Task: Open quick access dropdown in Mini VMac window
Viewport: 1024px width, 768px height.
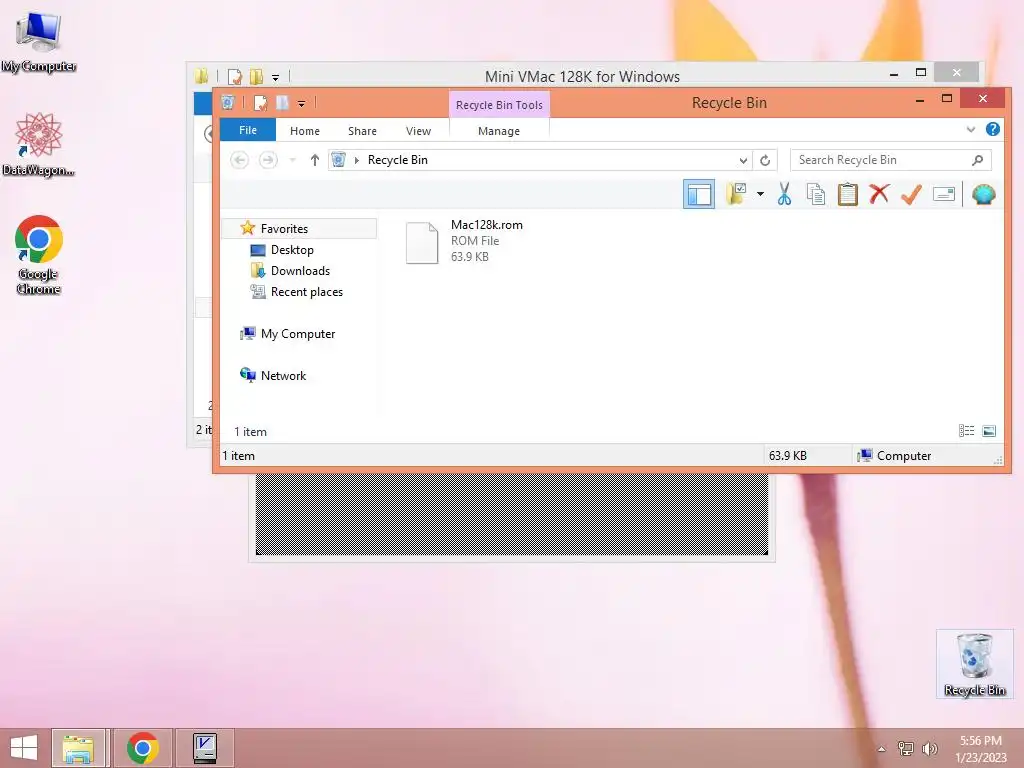Action: click(x=276, y=78)
